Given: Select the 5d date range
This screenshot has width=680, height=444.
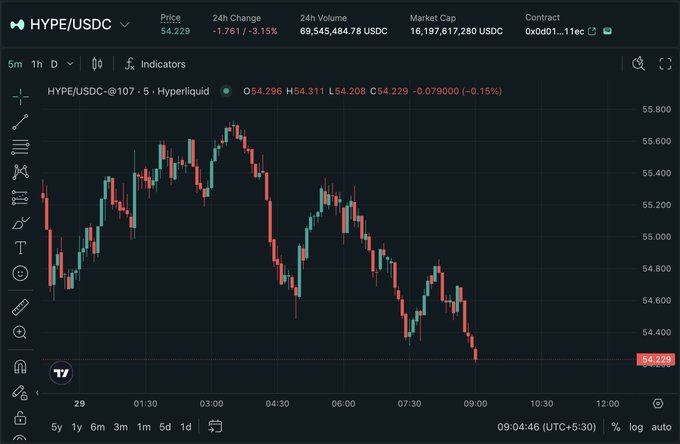Looking at the screenshot, I should [x=165, y=427].
